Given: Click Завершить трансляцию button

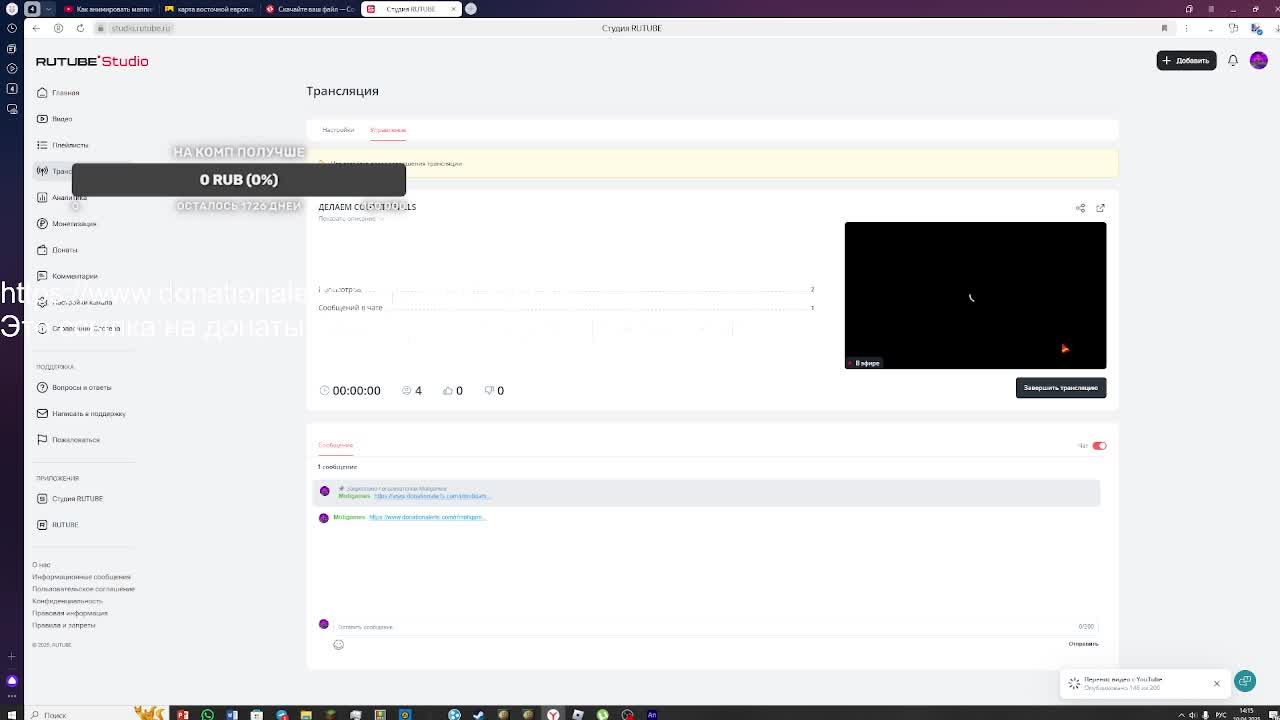Looking at the screenshot, I should point(1061,388).
